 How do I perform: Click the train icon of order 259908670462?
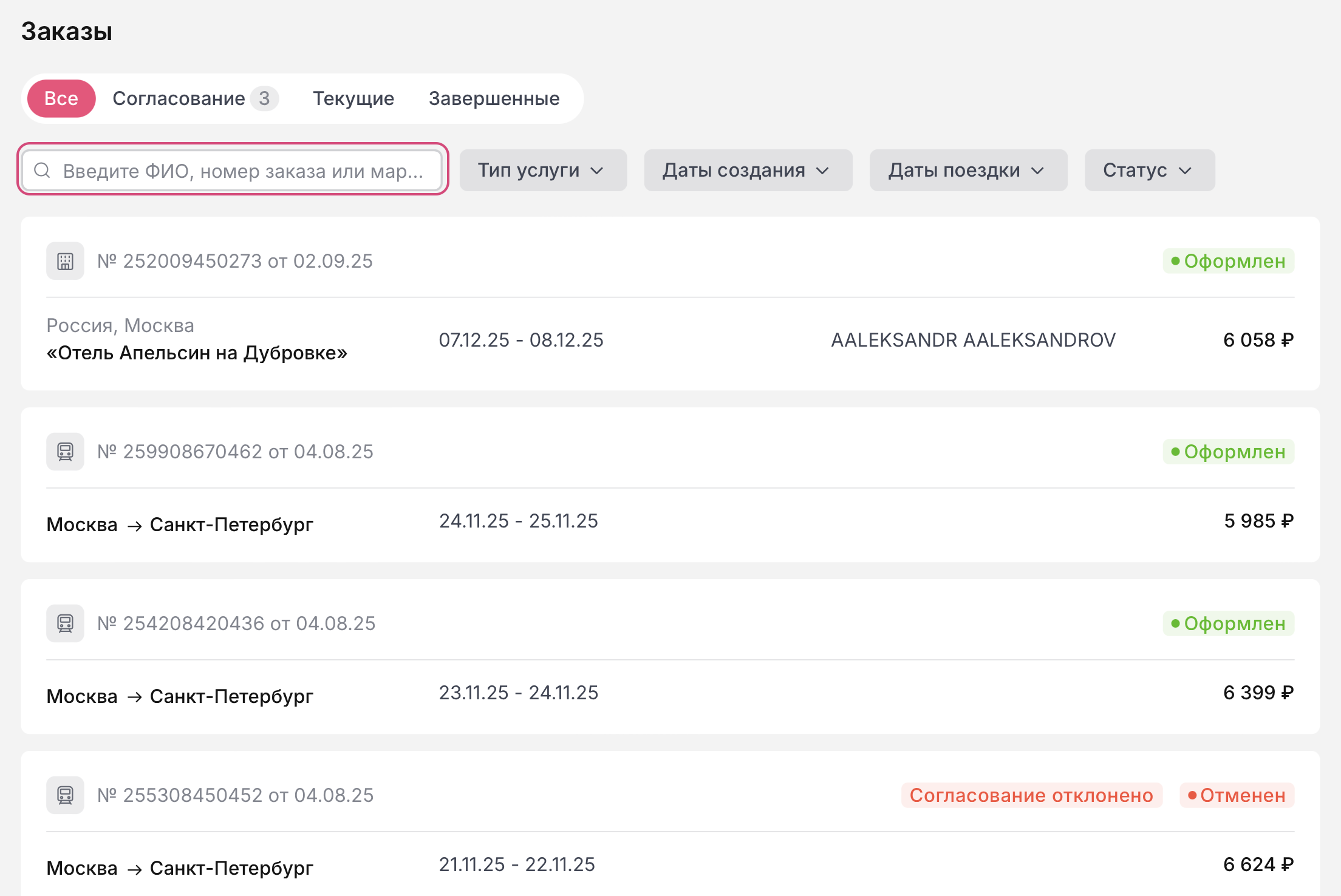65,452
